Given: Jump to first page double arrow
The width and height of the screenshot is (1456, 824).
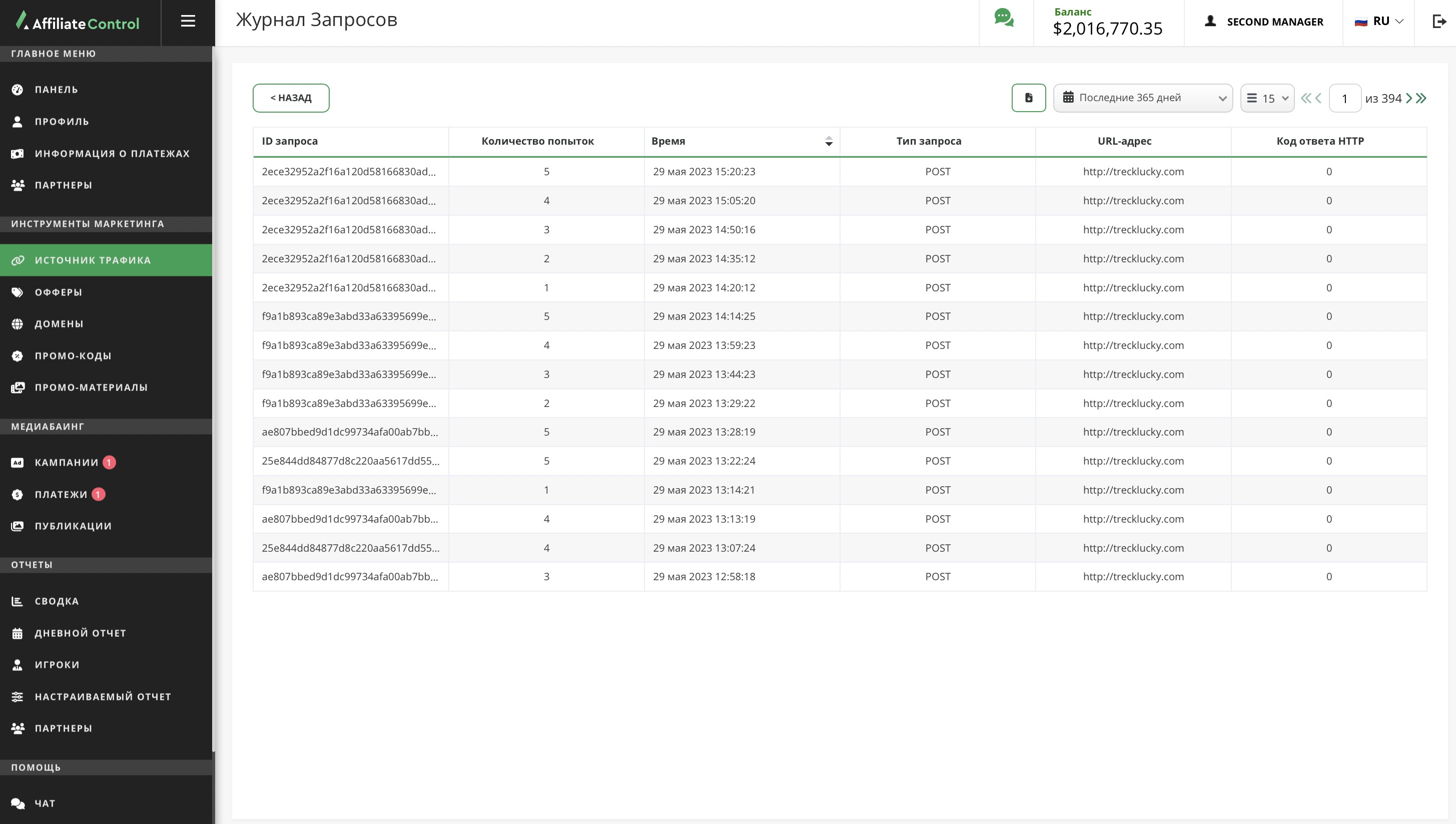Looking at the screenshot, I should (1305, 99).
